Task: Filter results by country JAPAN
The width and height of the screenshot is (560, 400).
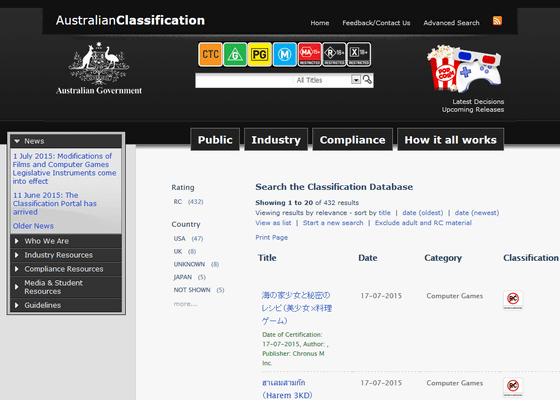Action: [x=190, y=277]
